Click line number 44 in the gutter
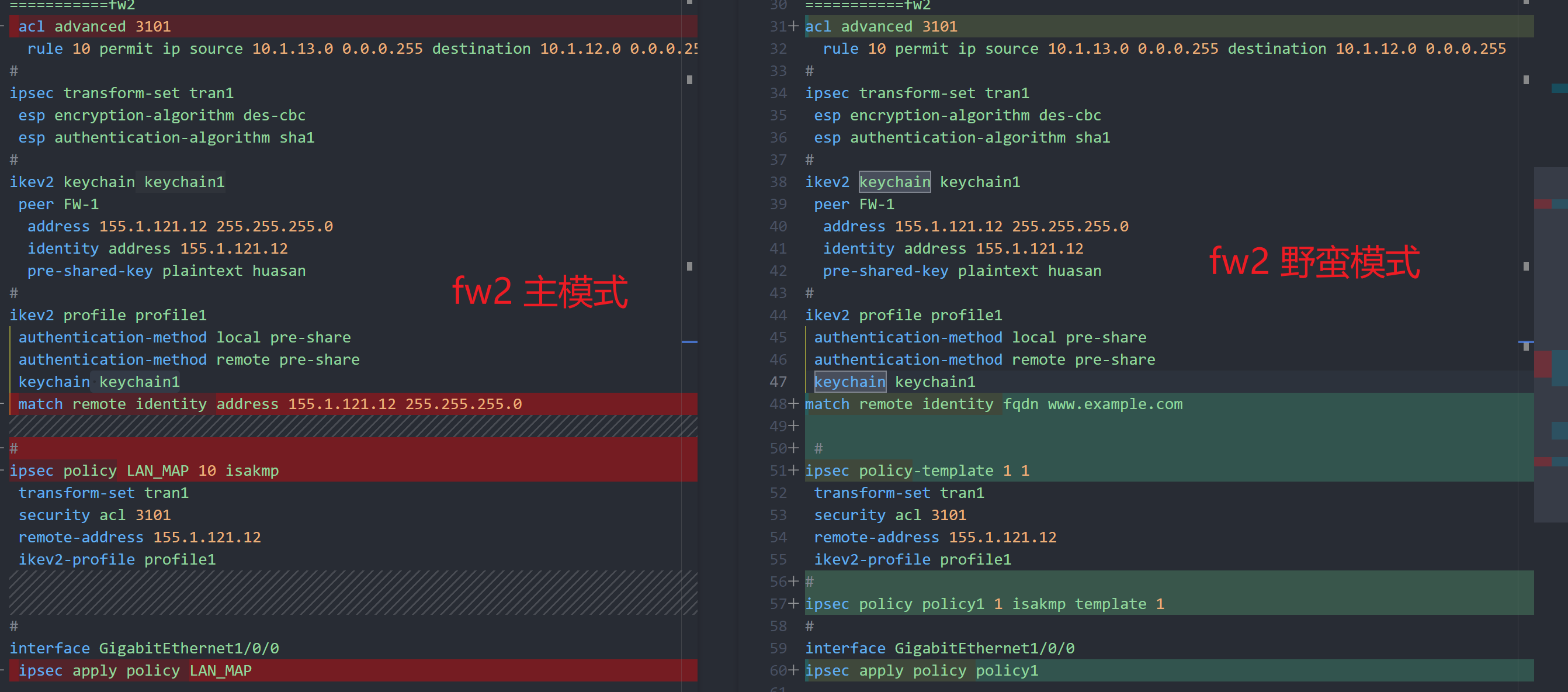This screenshot has height=692, width=1568. pyautogui.click(x=778, y=315)
